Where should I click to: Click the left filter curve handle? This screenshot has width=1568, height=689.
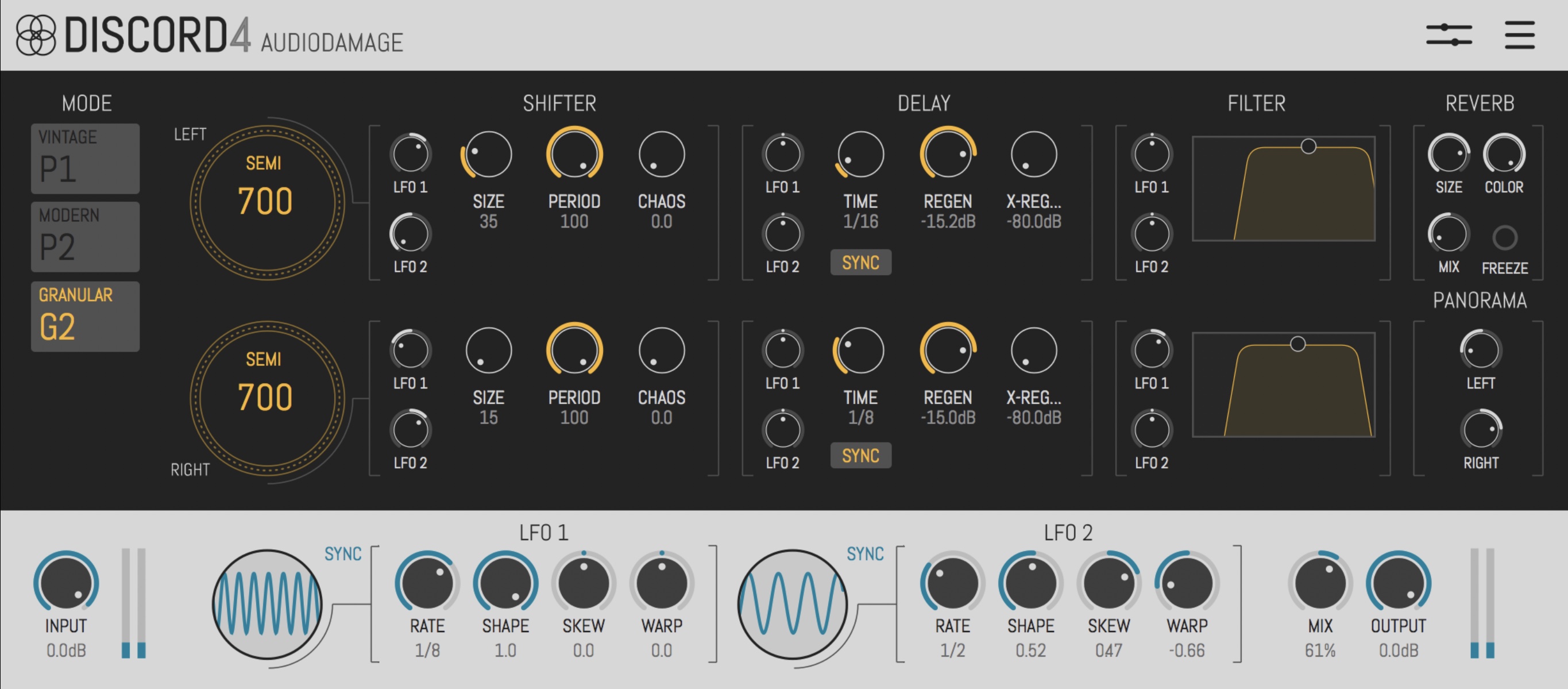click(x=1308, y=146)
